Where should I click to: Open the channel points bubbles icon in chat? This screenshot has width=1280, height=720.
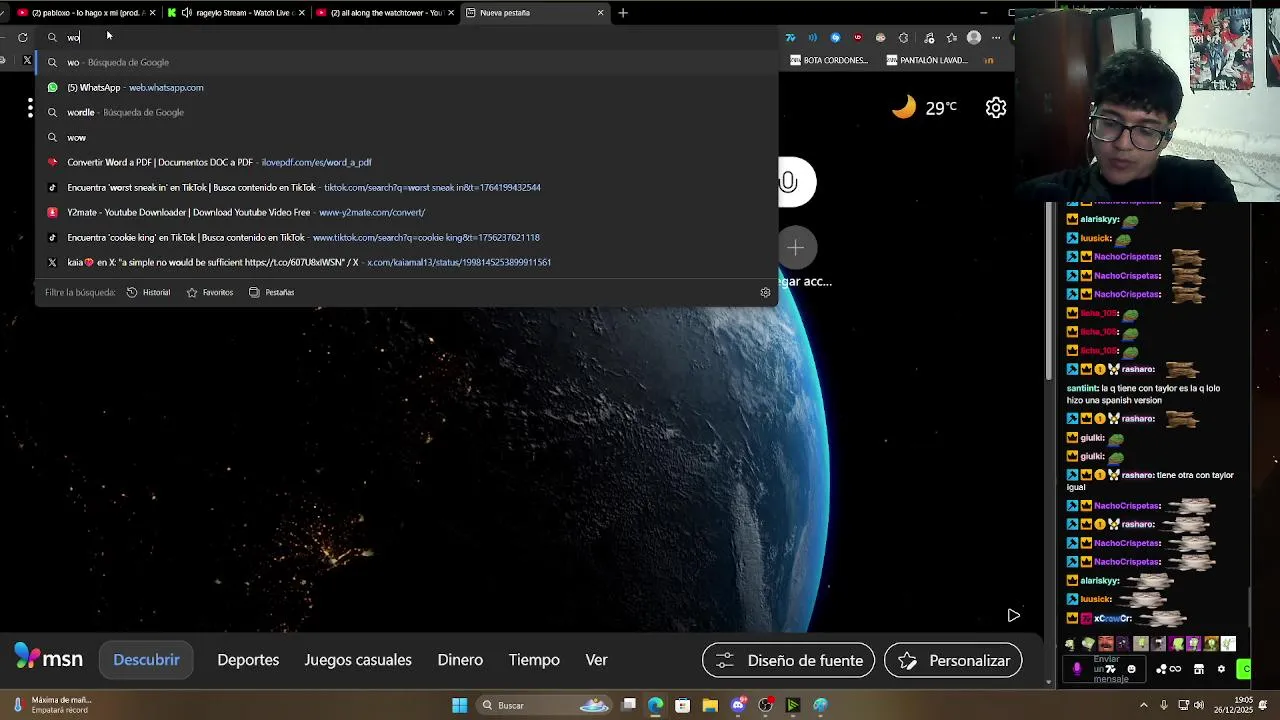1162,669
